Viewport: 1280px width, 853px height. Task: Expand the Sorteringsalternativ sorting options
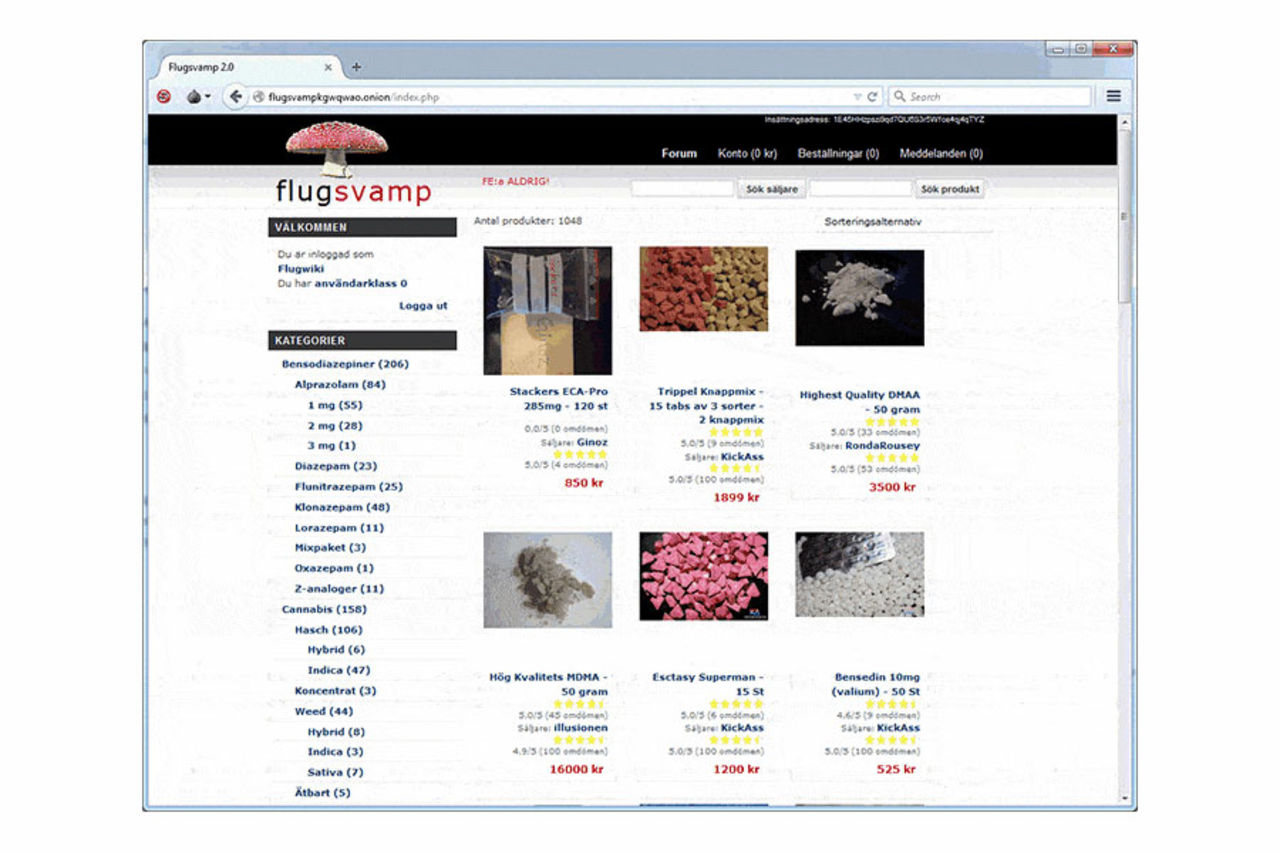[872, 221]
